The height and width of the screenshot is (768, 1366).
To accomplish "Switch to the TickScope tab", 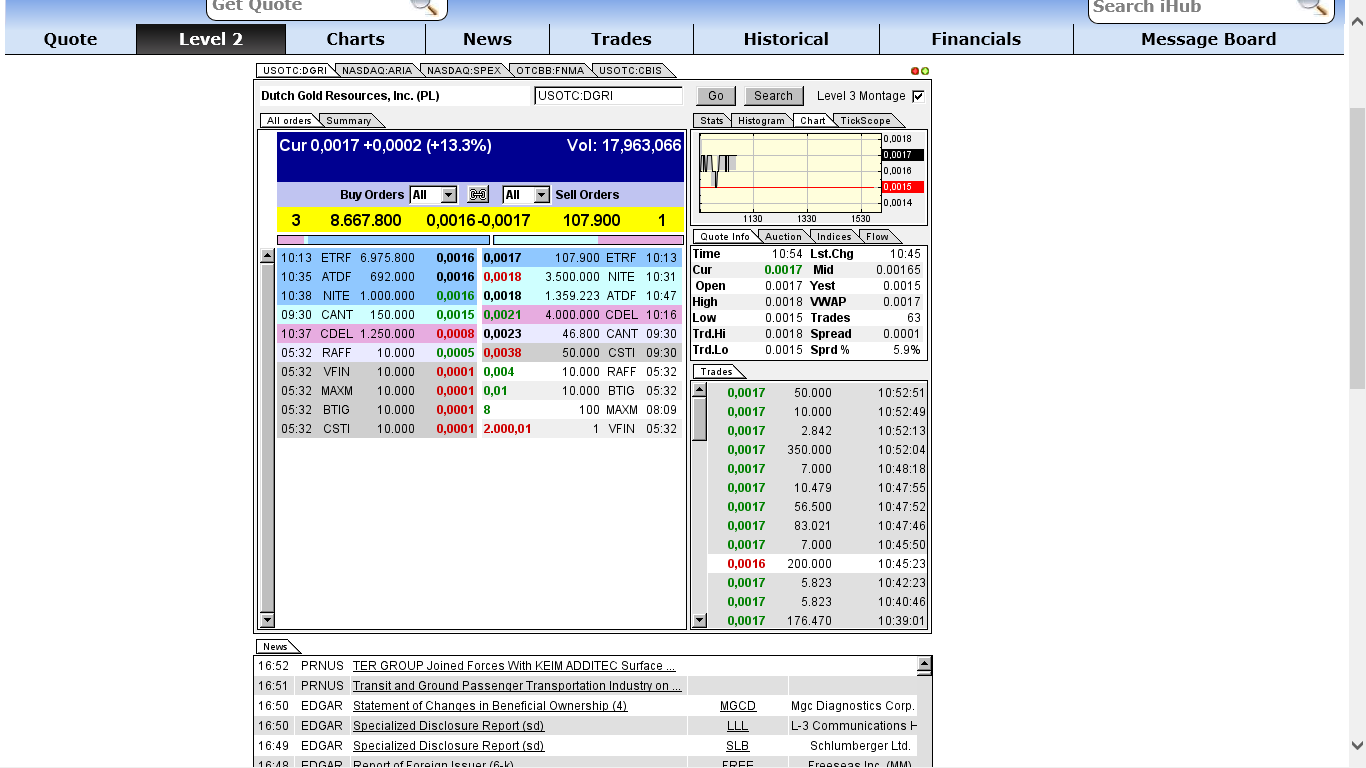I will tap(866, 120).
